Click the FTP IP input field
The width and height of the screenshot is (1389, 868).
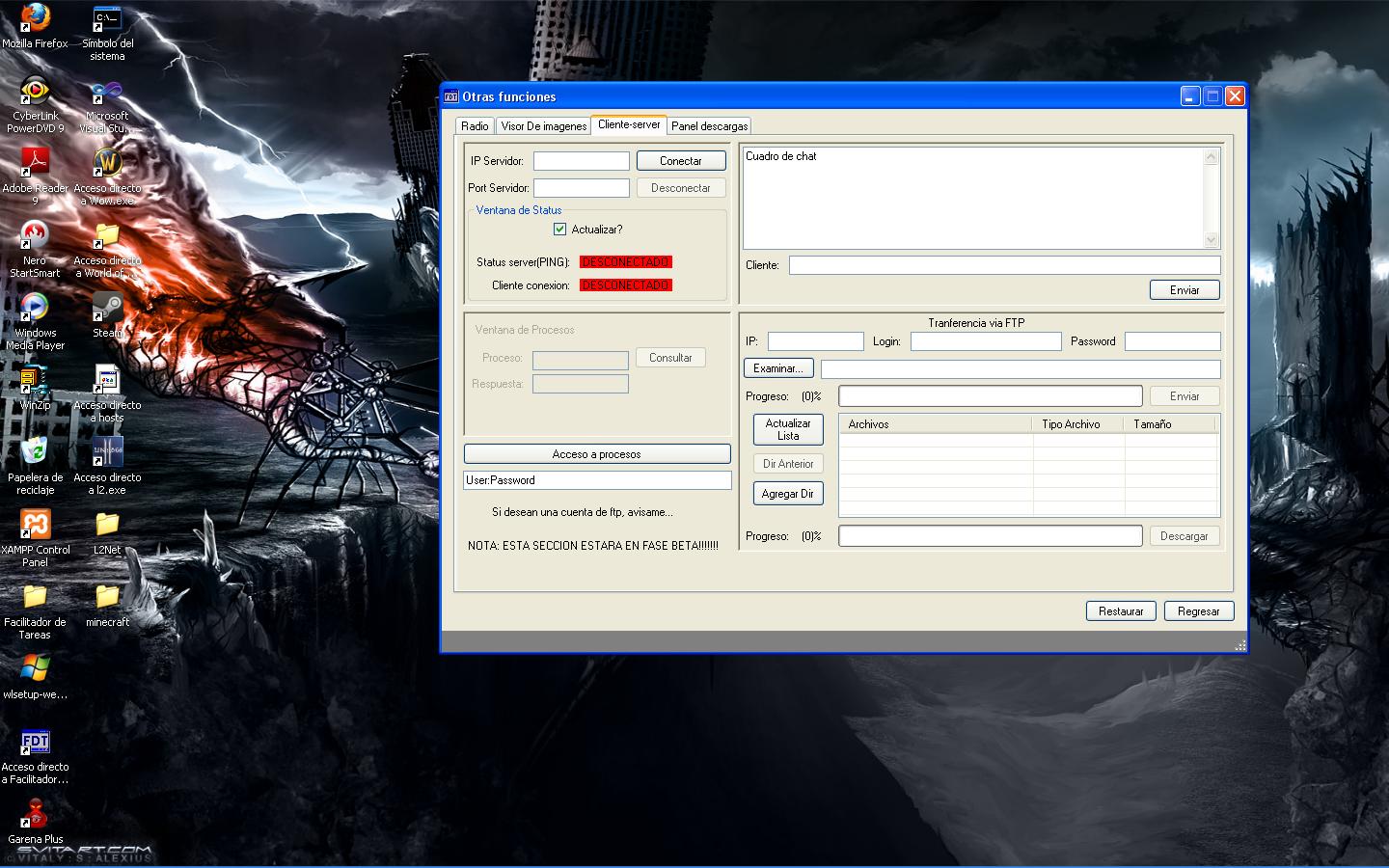point(816,341)
